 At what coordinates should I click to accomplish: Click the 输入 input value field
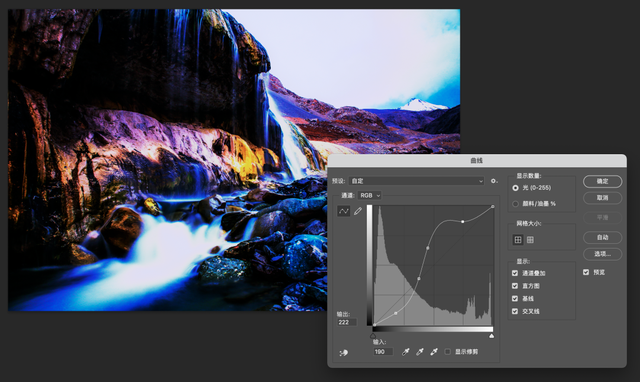pyautogui.click(x=383, y=352)
